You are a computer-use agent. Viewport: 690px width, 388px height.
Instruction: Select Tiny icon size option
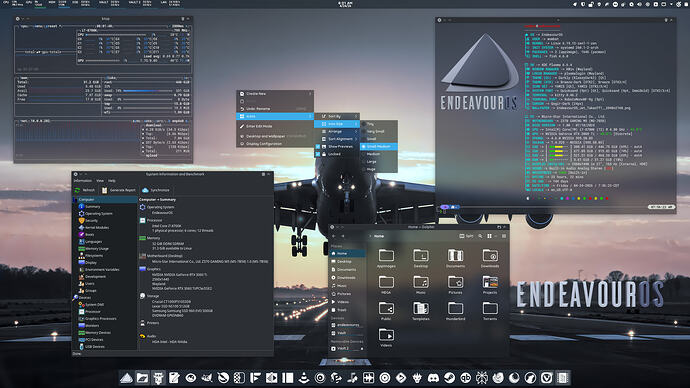[x=379, y=124]
